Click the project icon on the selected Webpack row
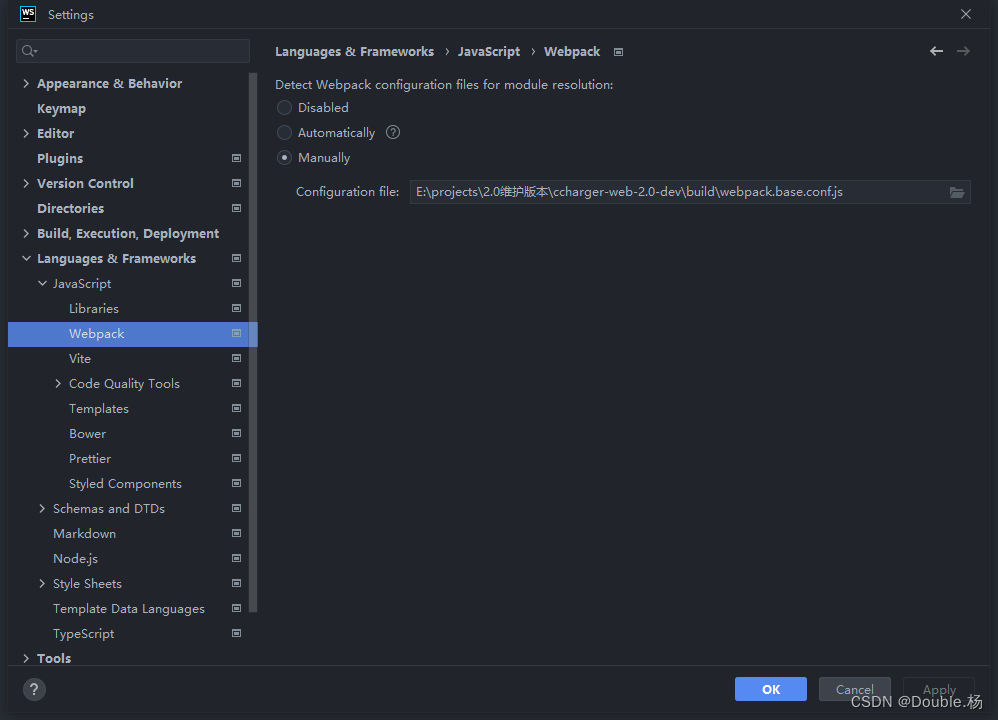Screen dimensions: 998x720 coord(236,334)
